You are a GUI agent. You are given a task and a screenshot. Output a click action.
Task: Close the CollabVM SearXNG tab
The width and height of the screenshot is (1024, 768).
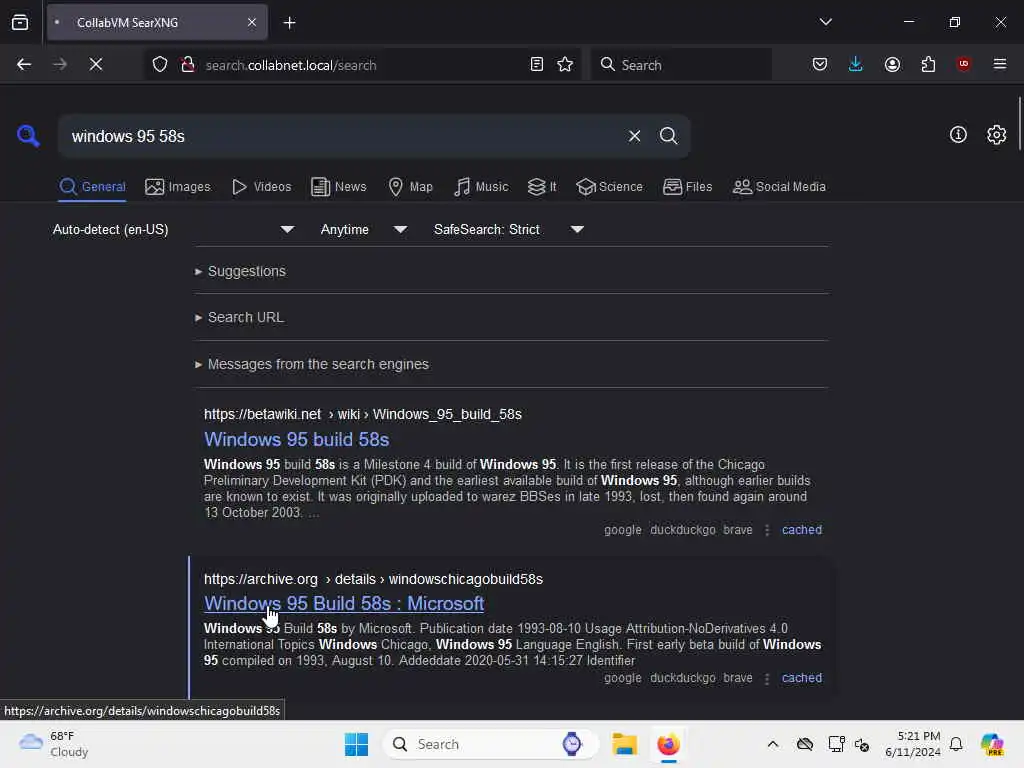252,22
